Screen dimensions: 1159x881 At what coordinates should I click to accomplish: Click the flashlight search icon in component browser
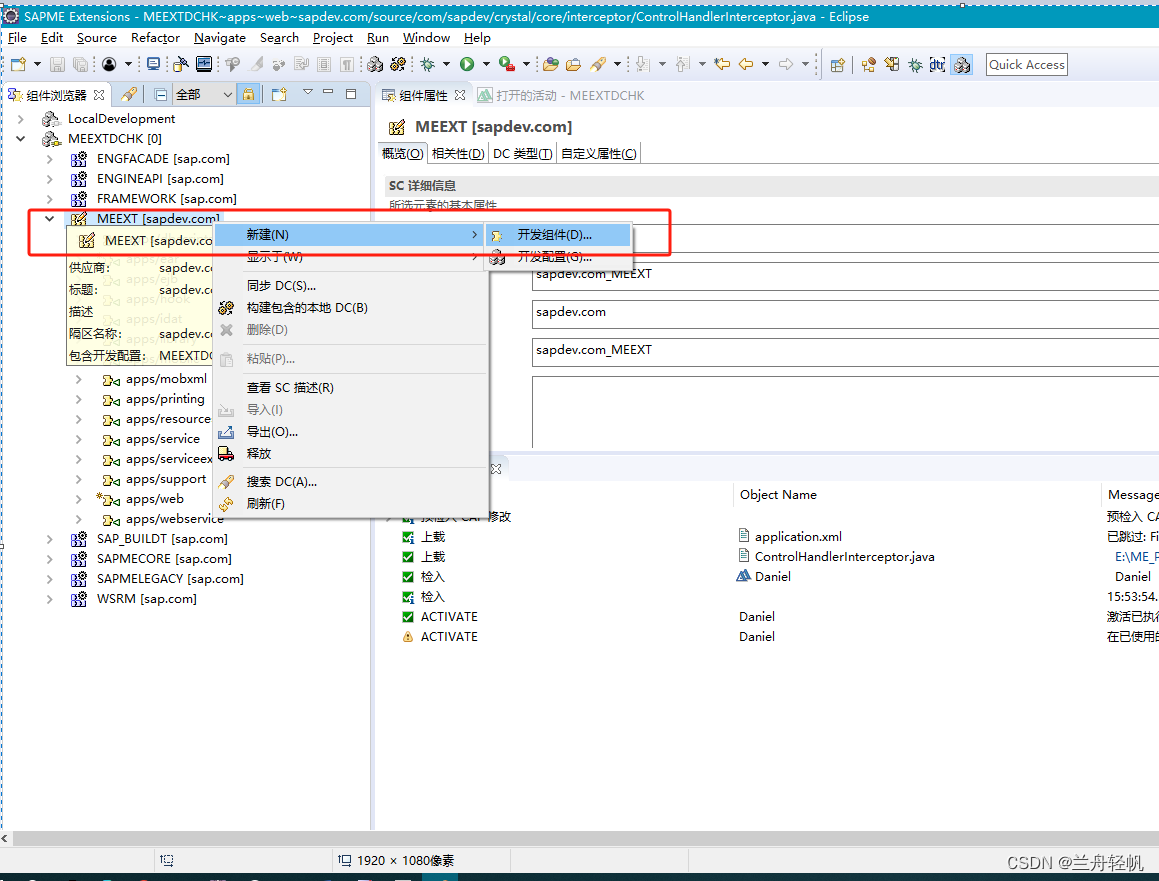click(x=129, y=95)
